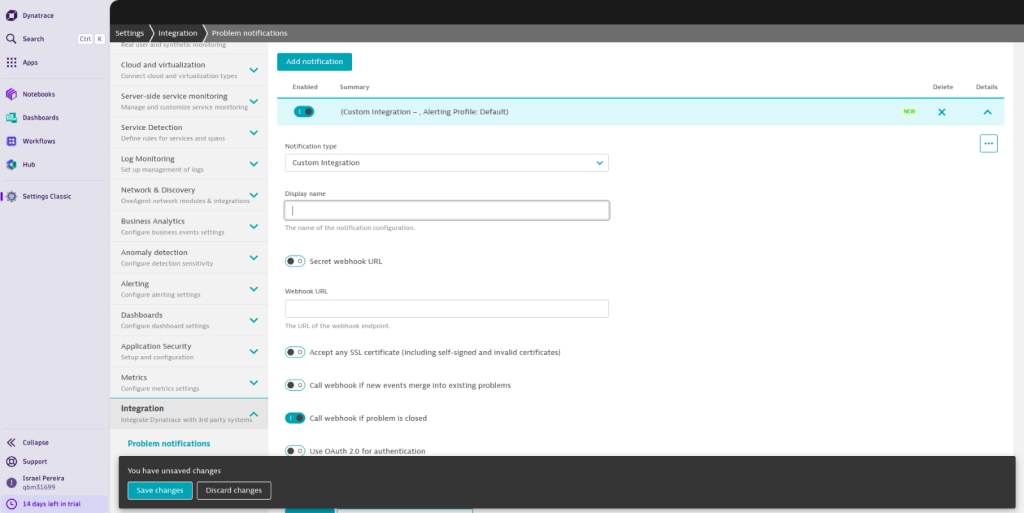Open the Notification type dropdown
The width and height of the screenshot is (1024, 513).
tap(446, 162)
